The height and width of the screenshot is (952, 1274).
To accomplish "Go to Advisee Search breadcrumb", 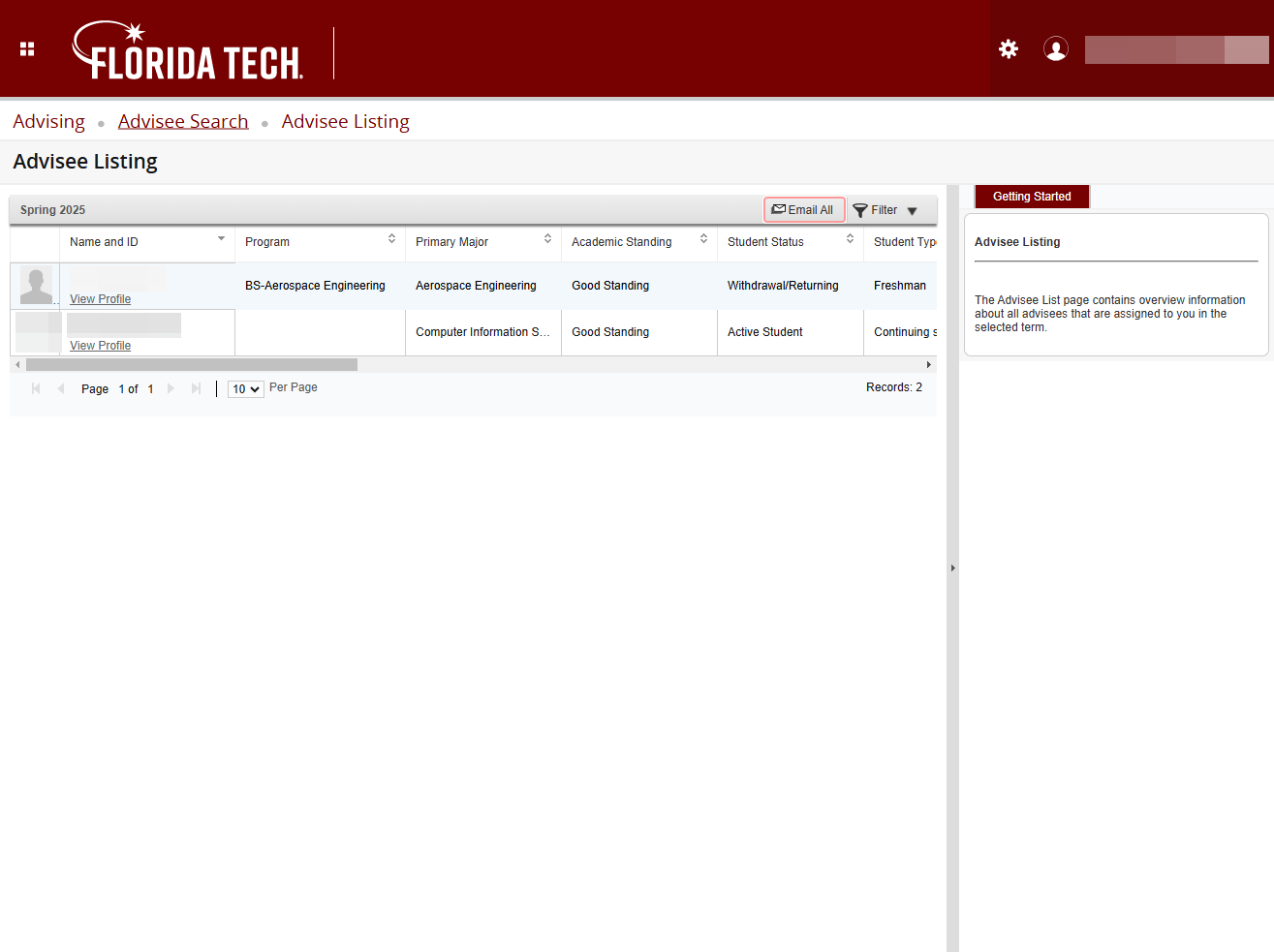I will [x=183, y=121].
